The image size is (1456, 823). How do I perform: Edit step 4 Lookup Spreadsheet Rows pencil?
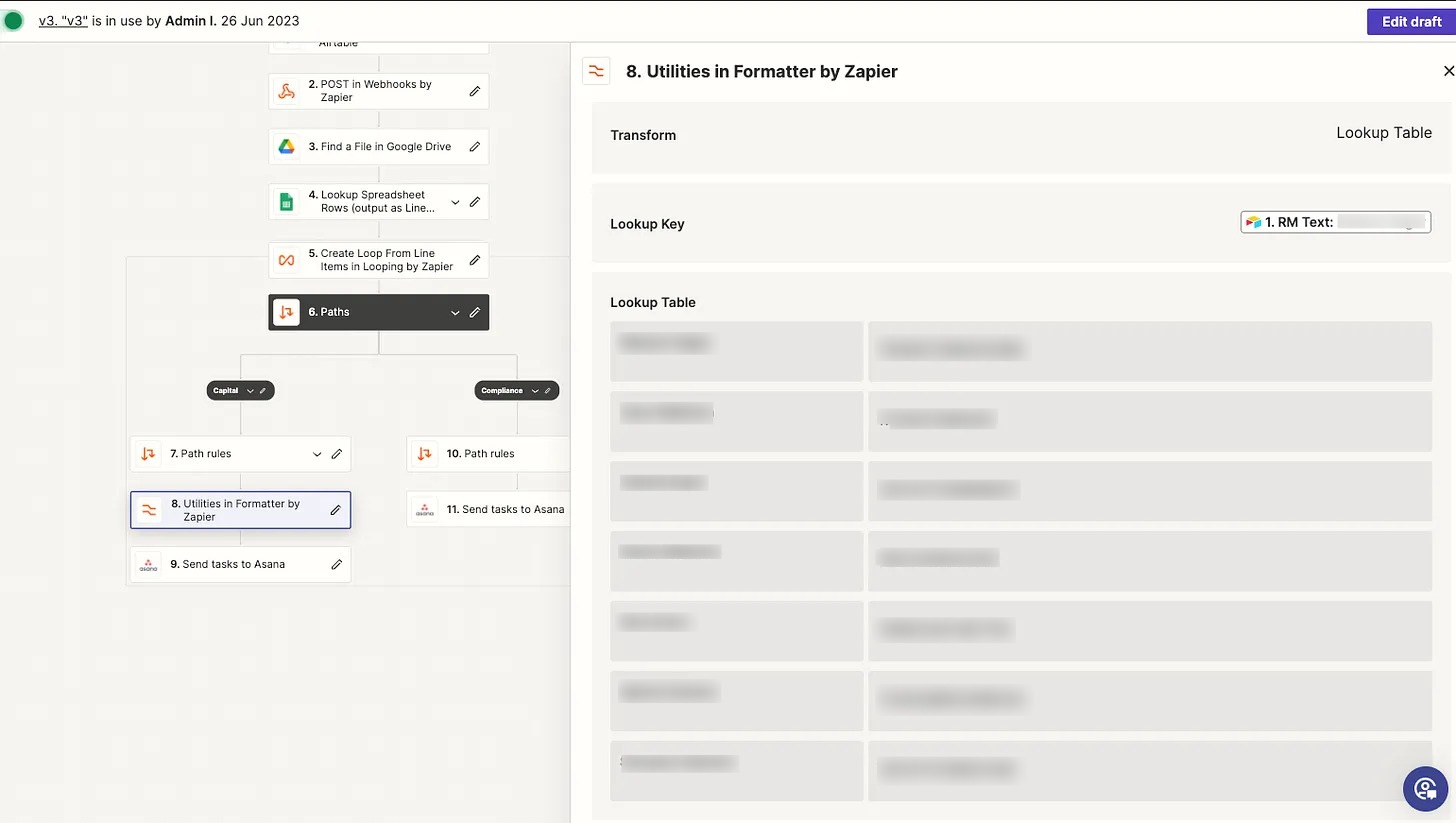tap(475, 202)
